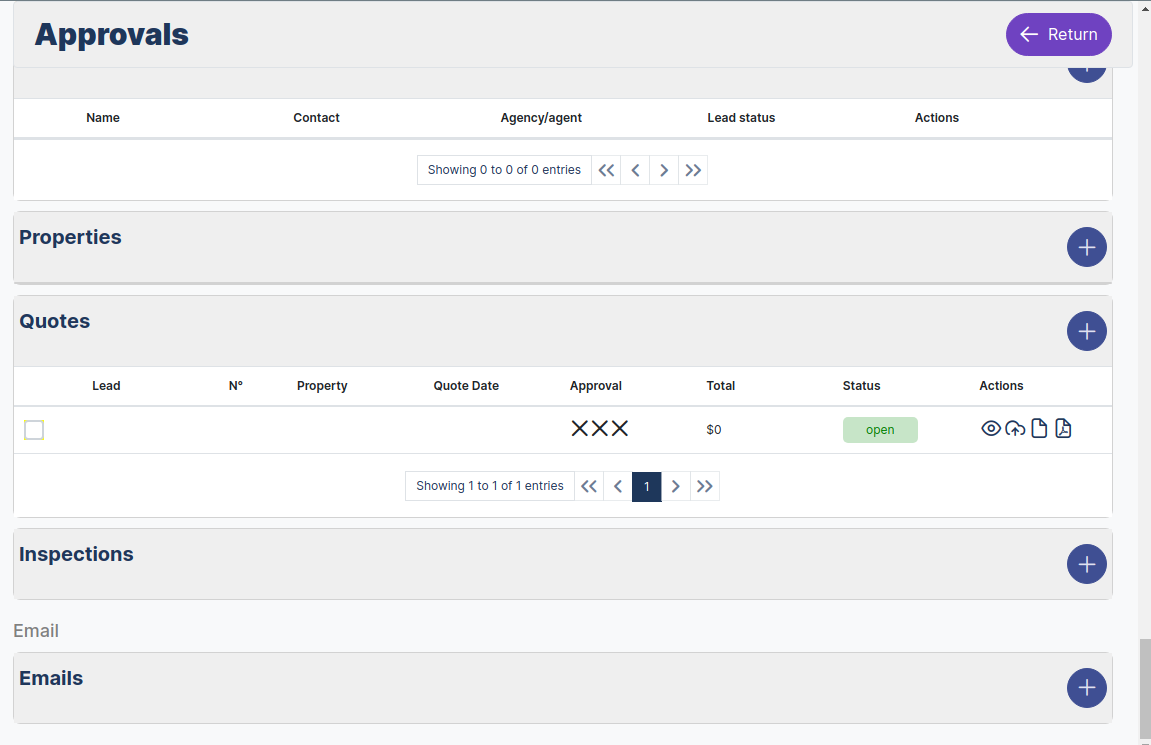Image resolution: width=1151 pixels, height=745 pixels.
Task: Click the Return button
Action: [x=1058, y=34]
